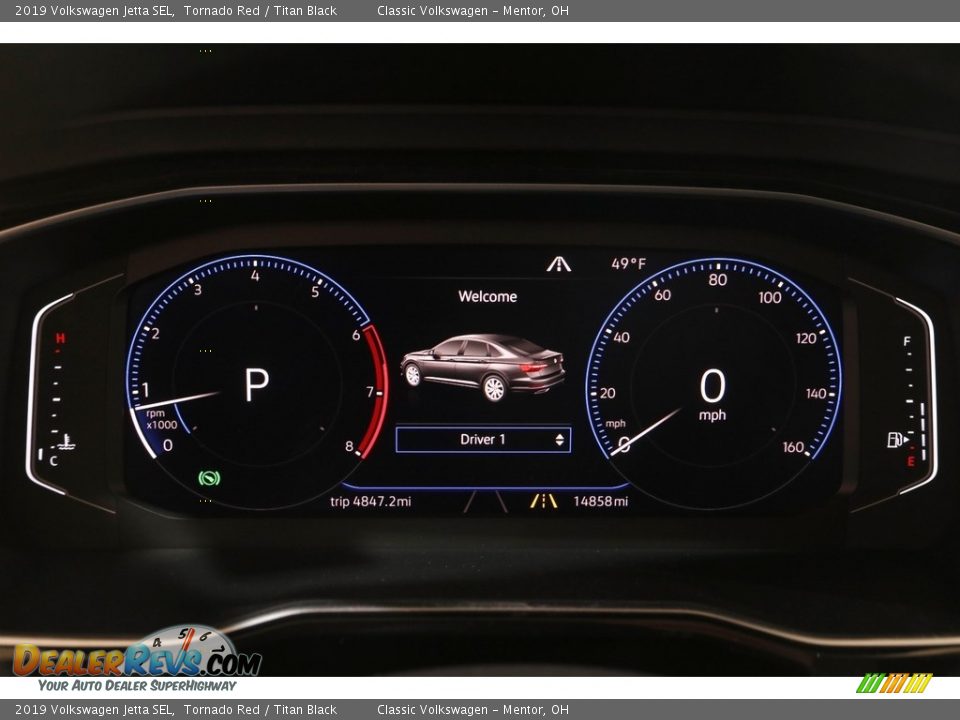Click the 49°F outside temperature display

629,264
